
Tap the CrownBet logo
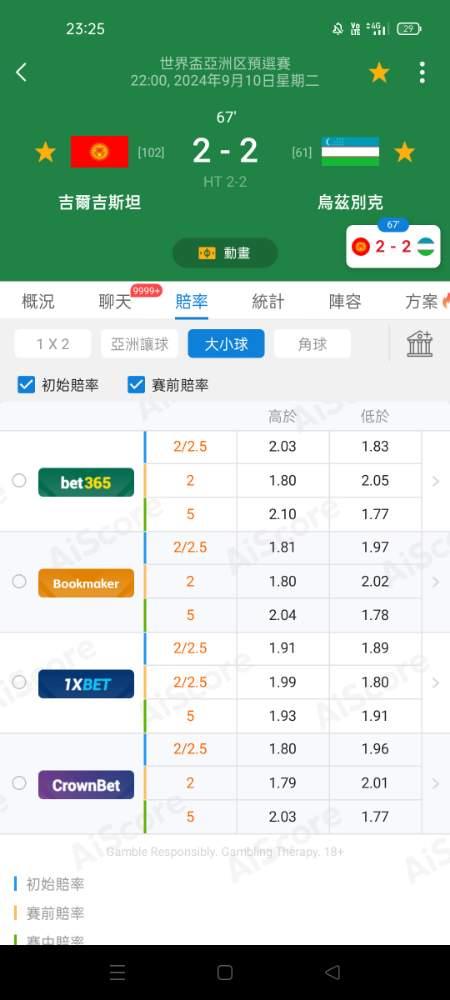click(86, 784)
